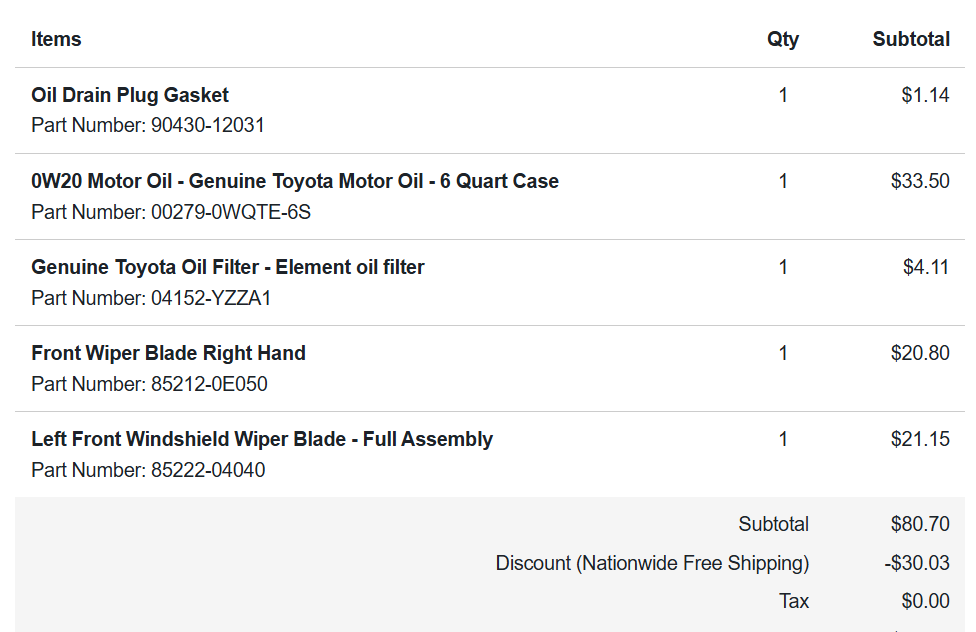Select the -$30.03 discount amount
The width and height of the screenshot is (976, 632).
click(917, 563)
